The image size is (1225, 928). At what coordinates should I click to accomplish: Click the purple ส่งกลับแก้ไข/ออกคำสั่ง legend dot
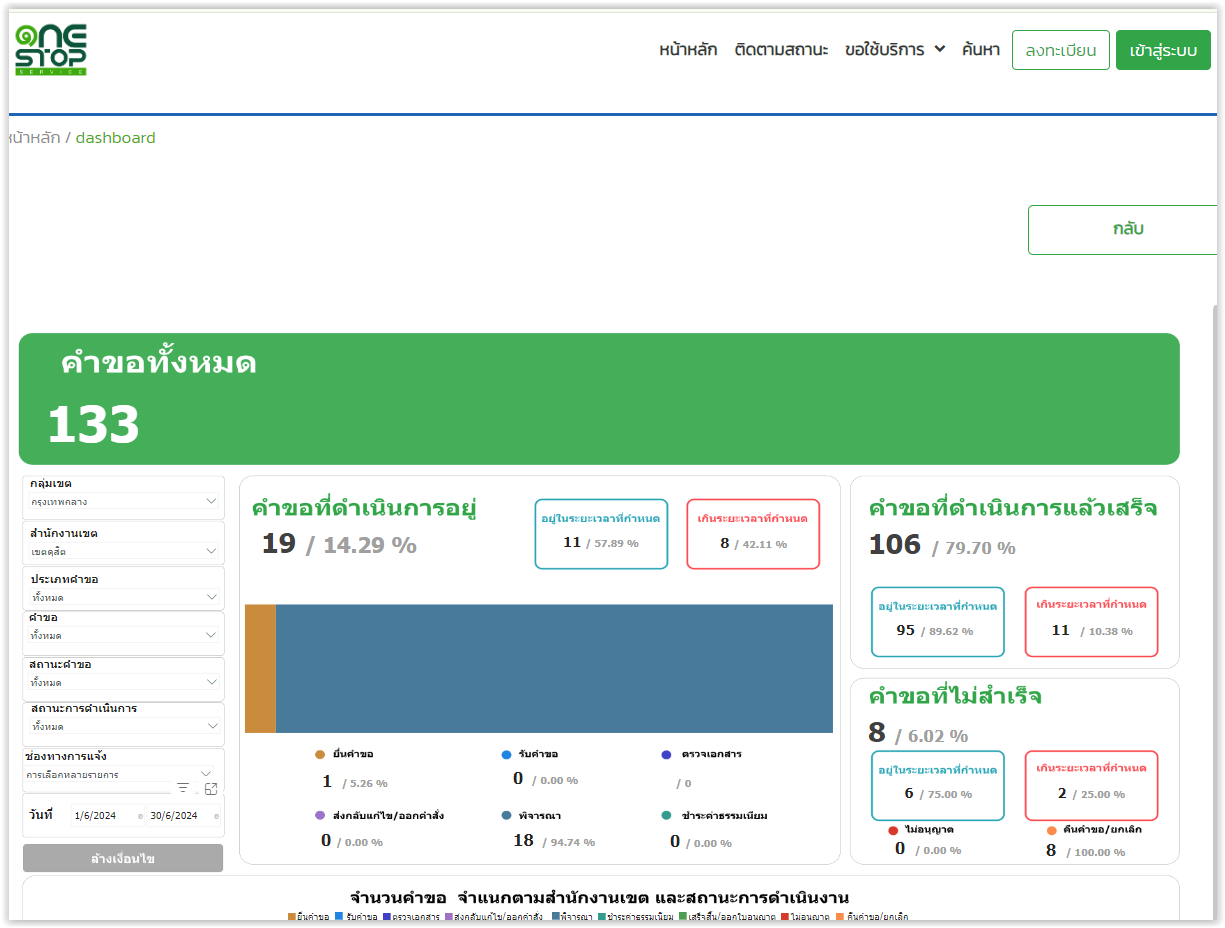point(320,816)
